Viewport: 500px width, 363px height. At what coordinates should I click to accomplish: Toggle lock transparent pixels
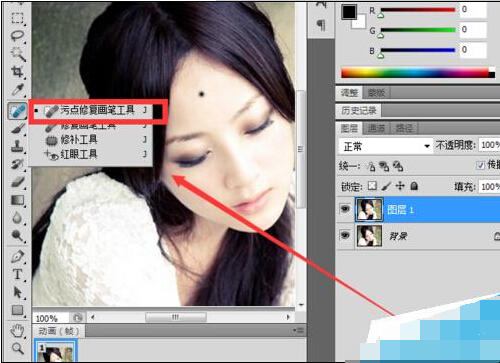[372, 186]
